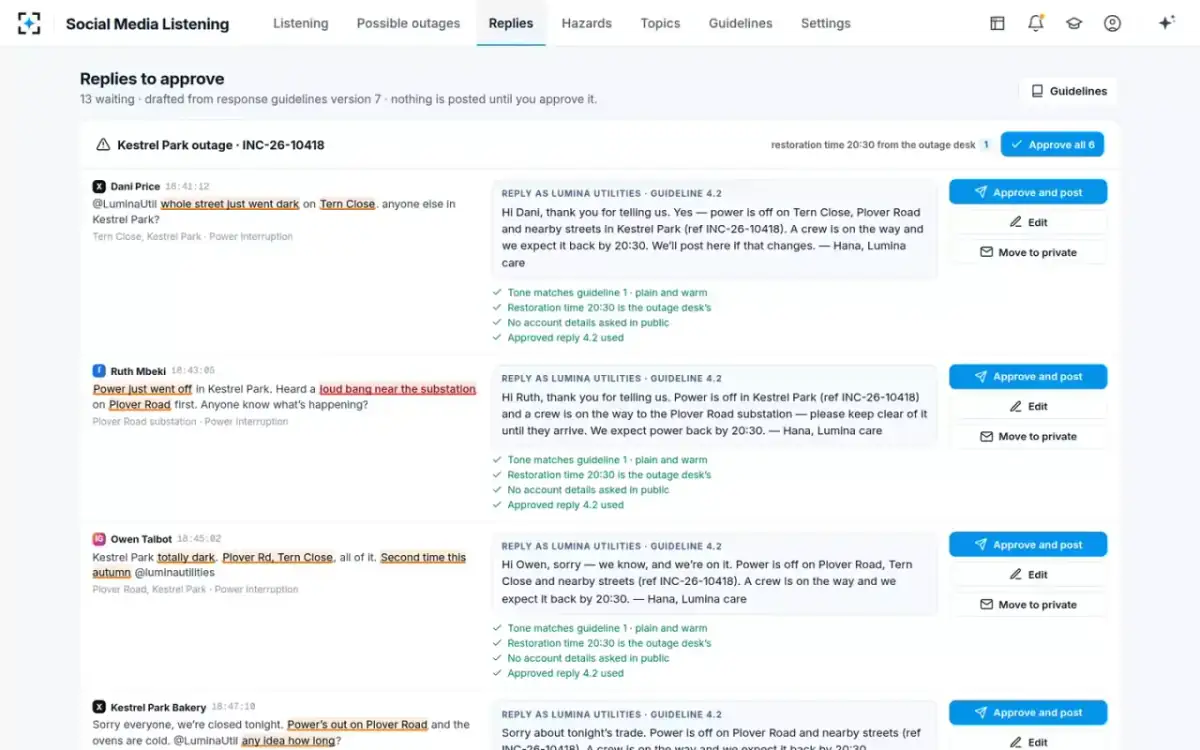
Task: Click highlighted 'totally dark' in Owen's post
Action: pyautogui.click(x=186, y=557)
